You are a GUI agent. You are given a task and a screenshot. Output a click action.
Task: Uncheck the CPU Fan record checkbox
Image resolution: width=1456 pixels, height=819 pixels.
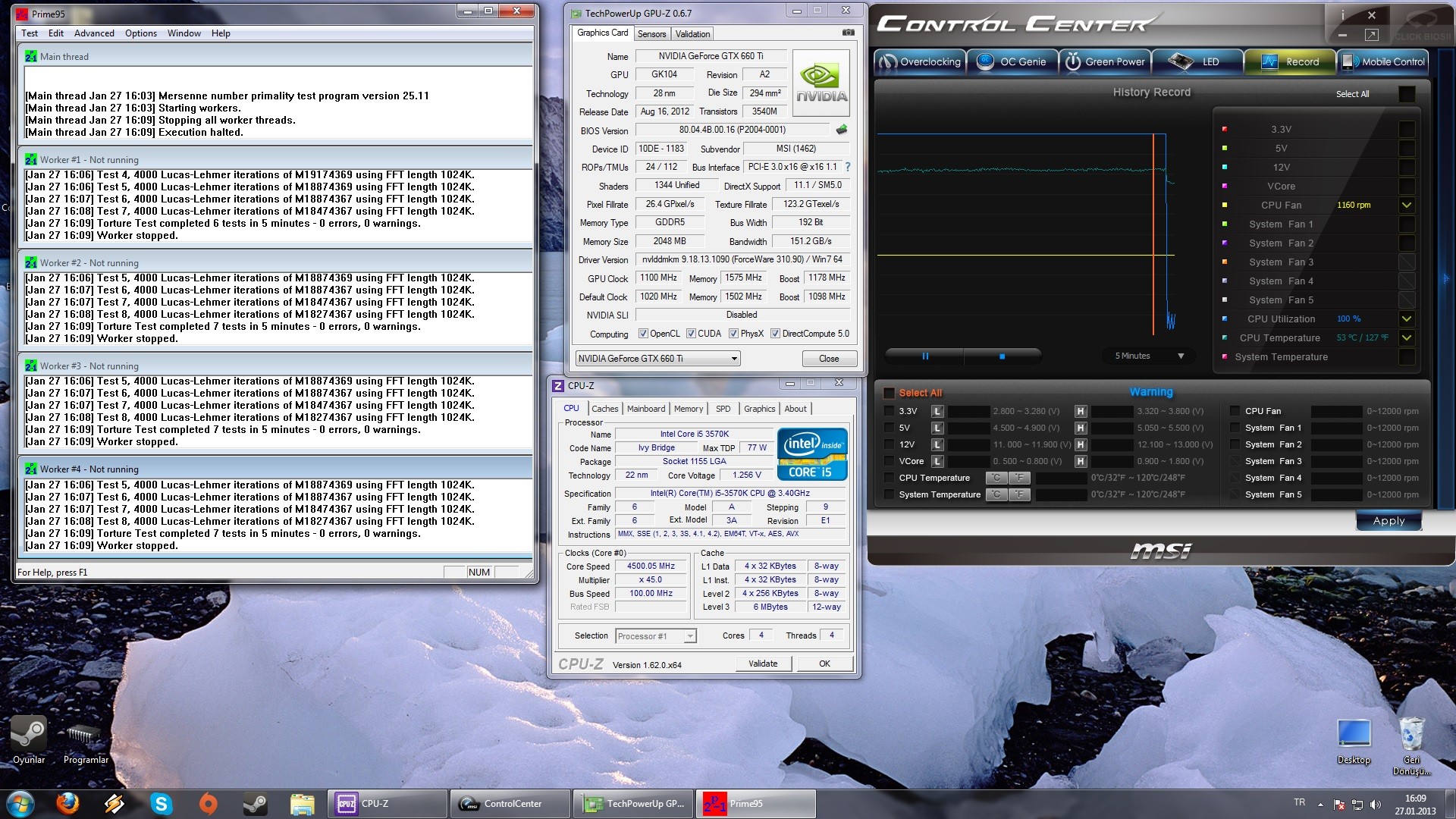click(x=1407, y=205)
